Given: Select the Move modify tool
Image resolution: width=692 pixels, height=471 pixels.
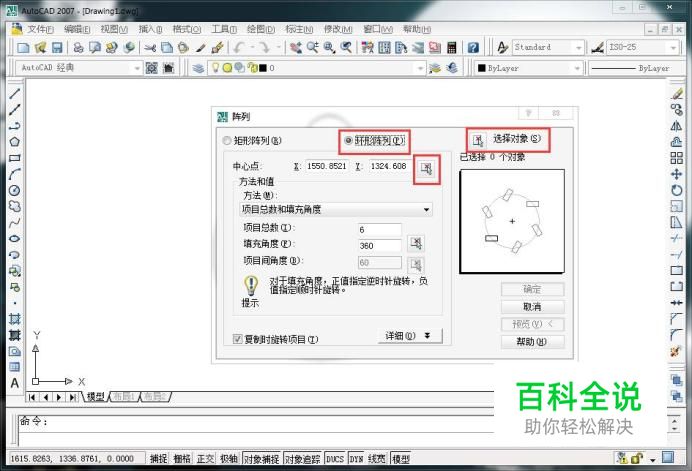Looking at the screenshot, I should pyautogui.click(x=676, y=174).
